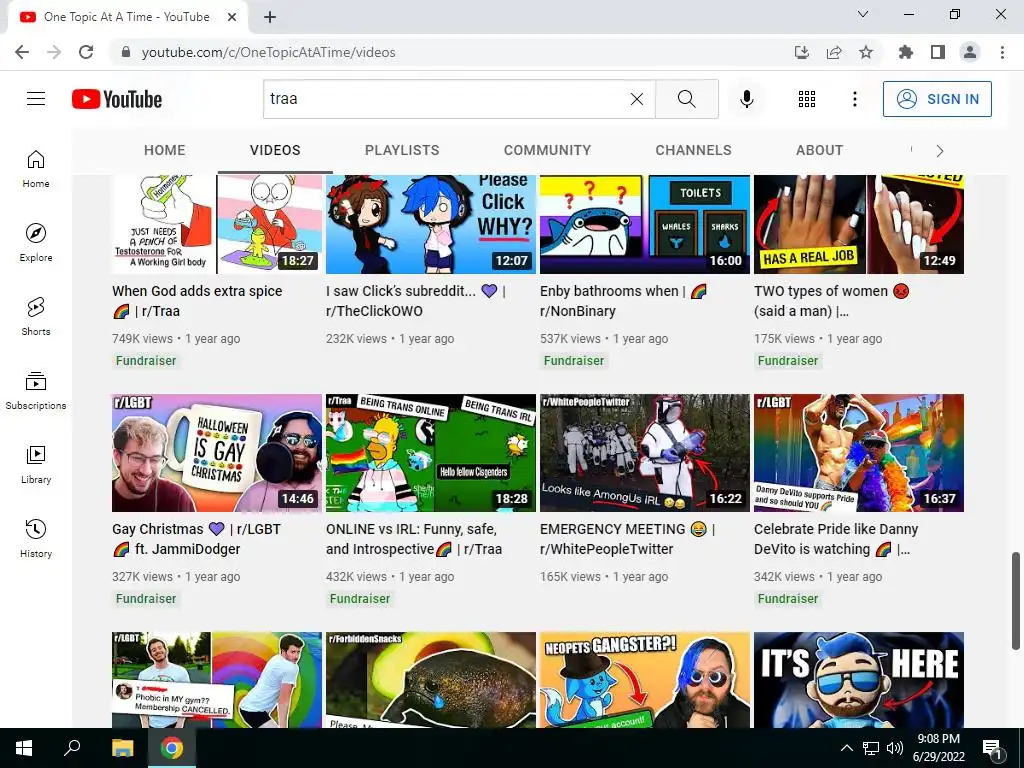Image resolution: width=1024 pixels, height=768 pixels.
Task: Open the browser tab search dropdown
Action: pyautogui.click(x=863, y=14)
